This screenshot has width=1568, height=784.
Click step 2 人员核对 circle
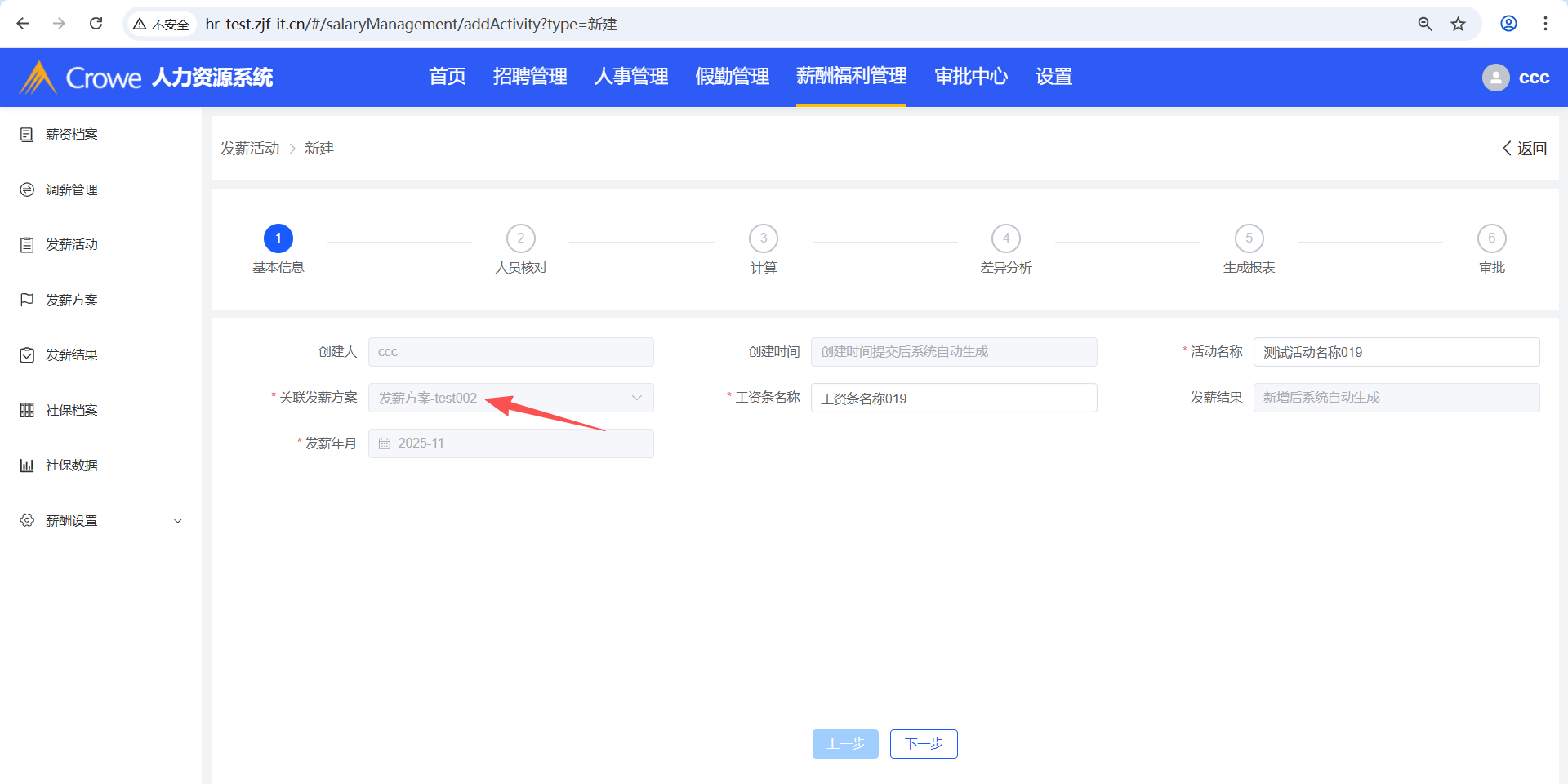[521, 238]
